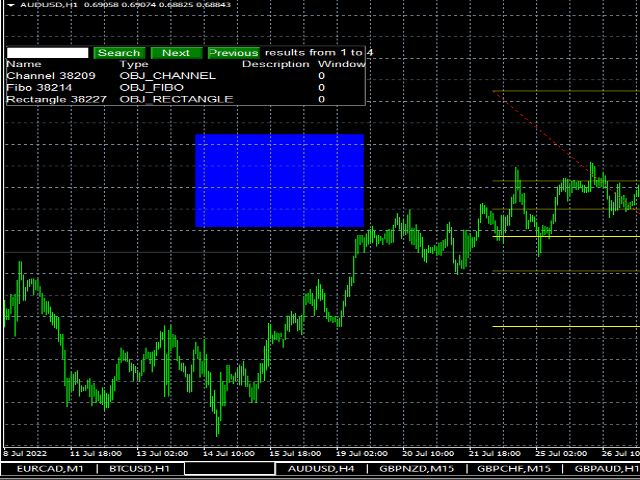
Task: Click the 25 Jul 02:00 time label
Action: (x=561, y=454)
